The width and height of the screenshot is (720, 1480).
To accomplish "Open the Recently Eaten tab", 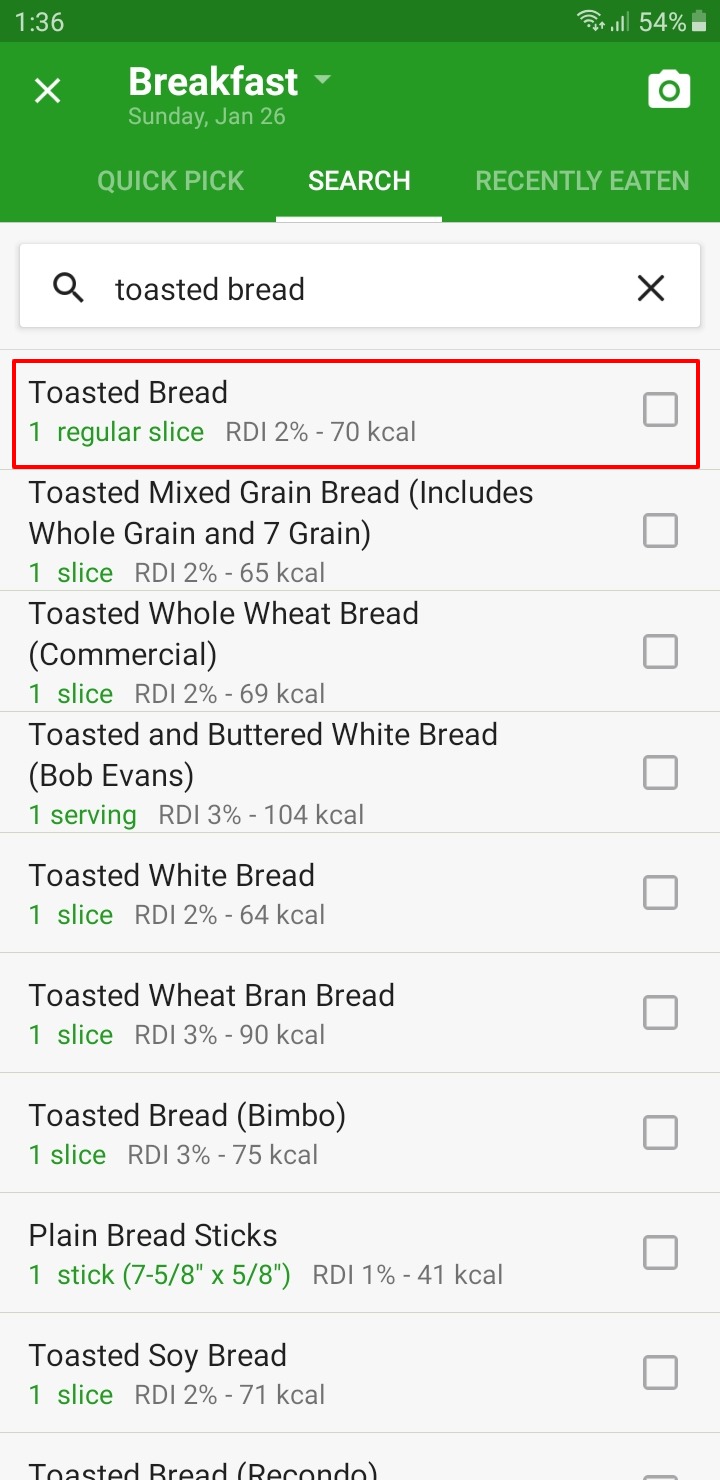I will [582, 181].
